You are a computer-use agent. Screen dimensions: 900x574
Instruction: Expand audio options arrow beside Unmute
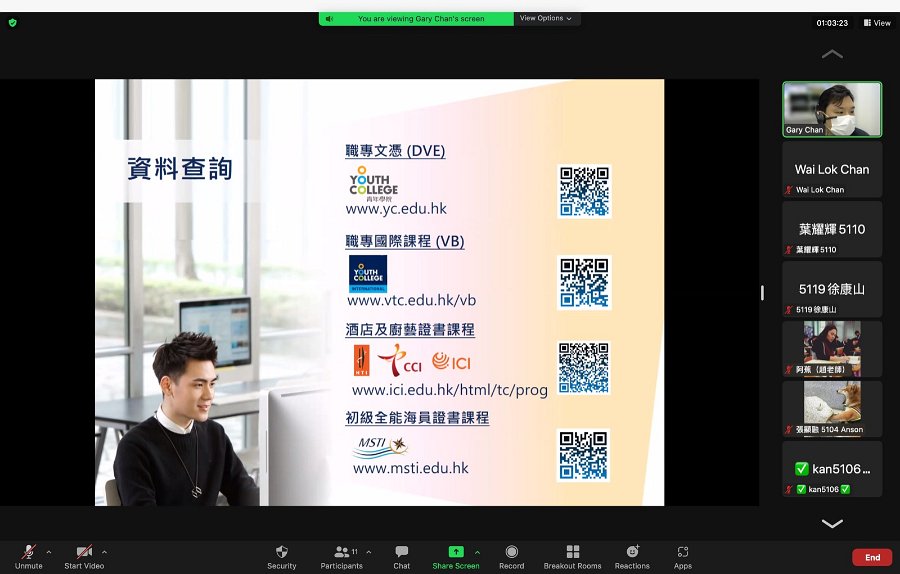point(49,552)
